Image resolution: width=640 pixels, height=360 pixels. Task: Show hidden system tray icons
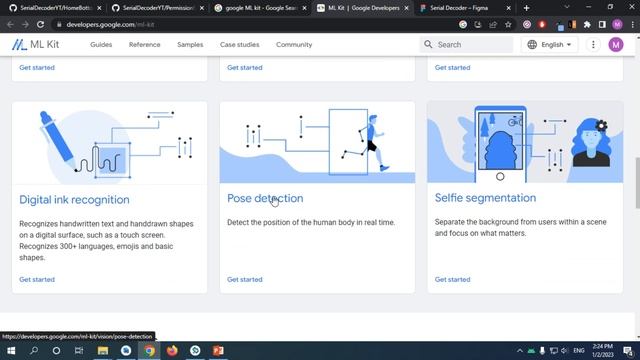519,351
